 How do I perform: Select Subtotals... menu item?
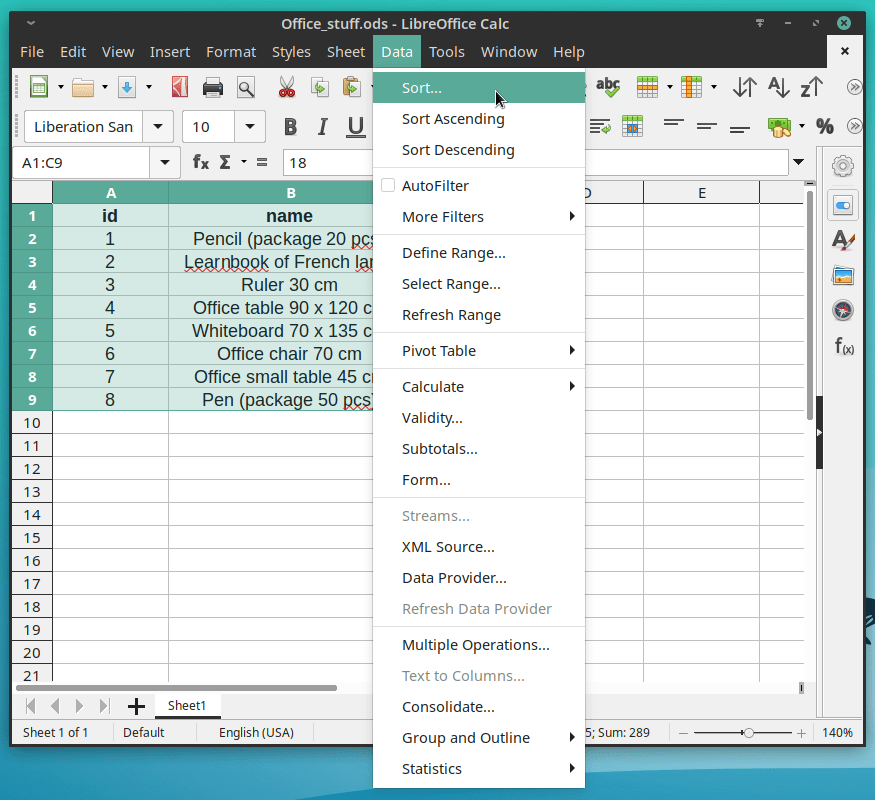tap(479, 449)
